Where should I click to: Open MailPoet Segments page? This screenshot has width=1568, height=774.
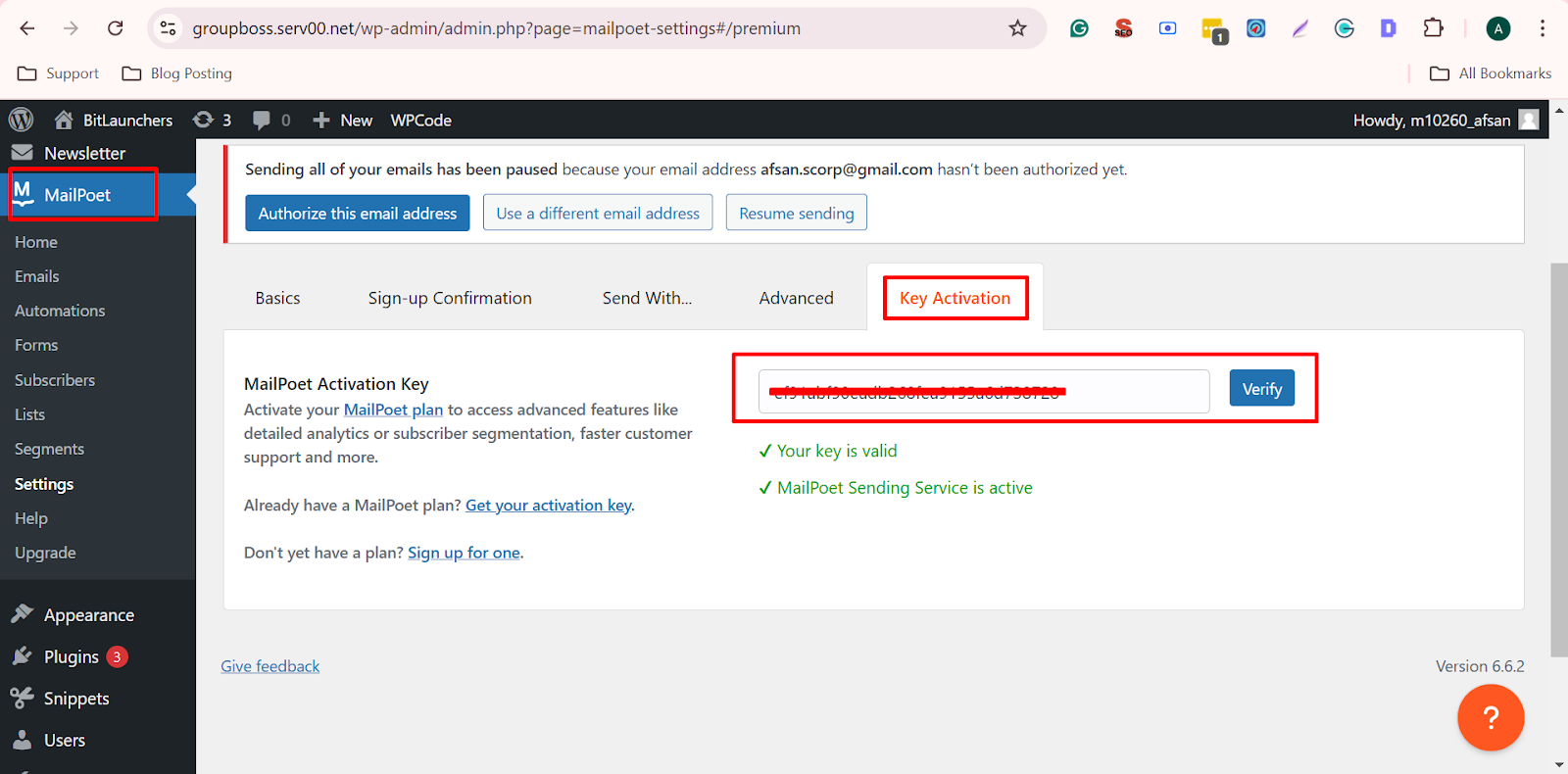(49, 449)
